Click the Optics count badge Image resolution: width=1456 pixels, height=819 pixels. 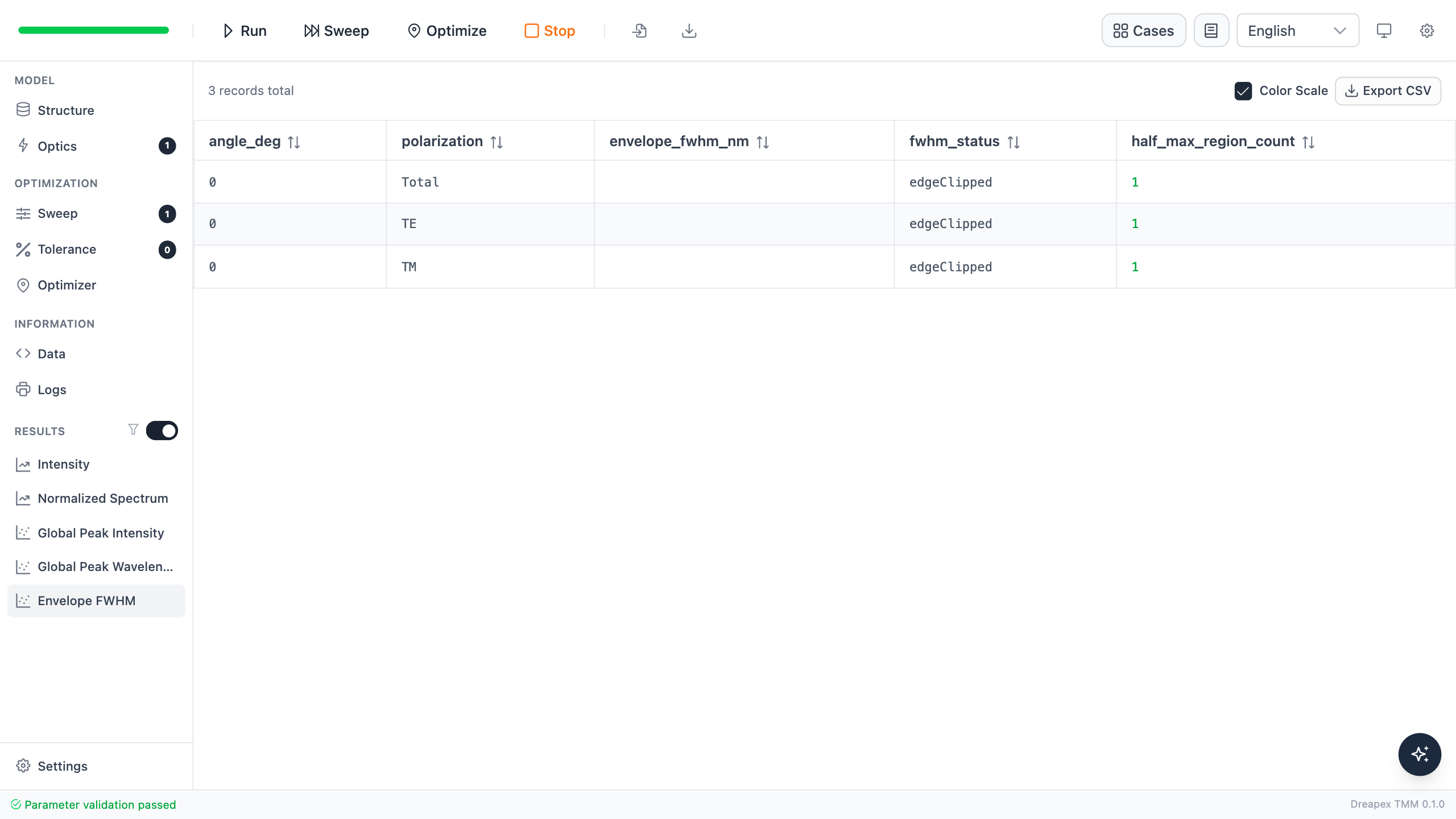click(x=167, y=146)
